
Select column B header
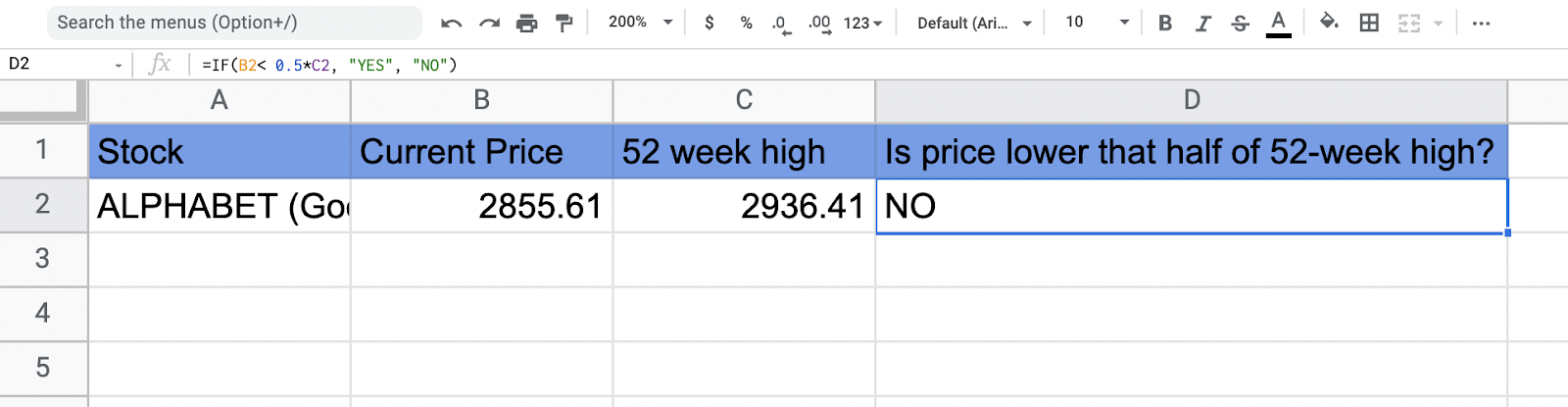pyautogui.click(x=482, y=100)
